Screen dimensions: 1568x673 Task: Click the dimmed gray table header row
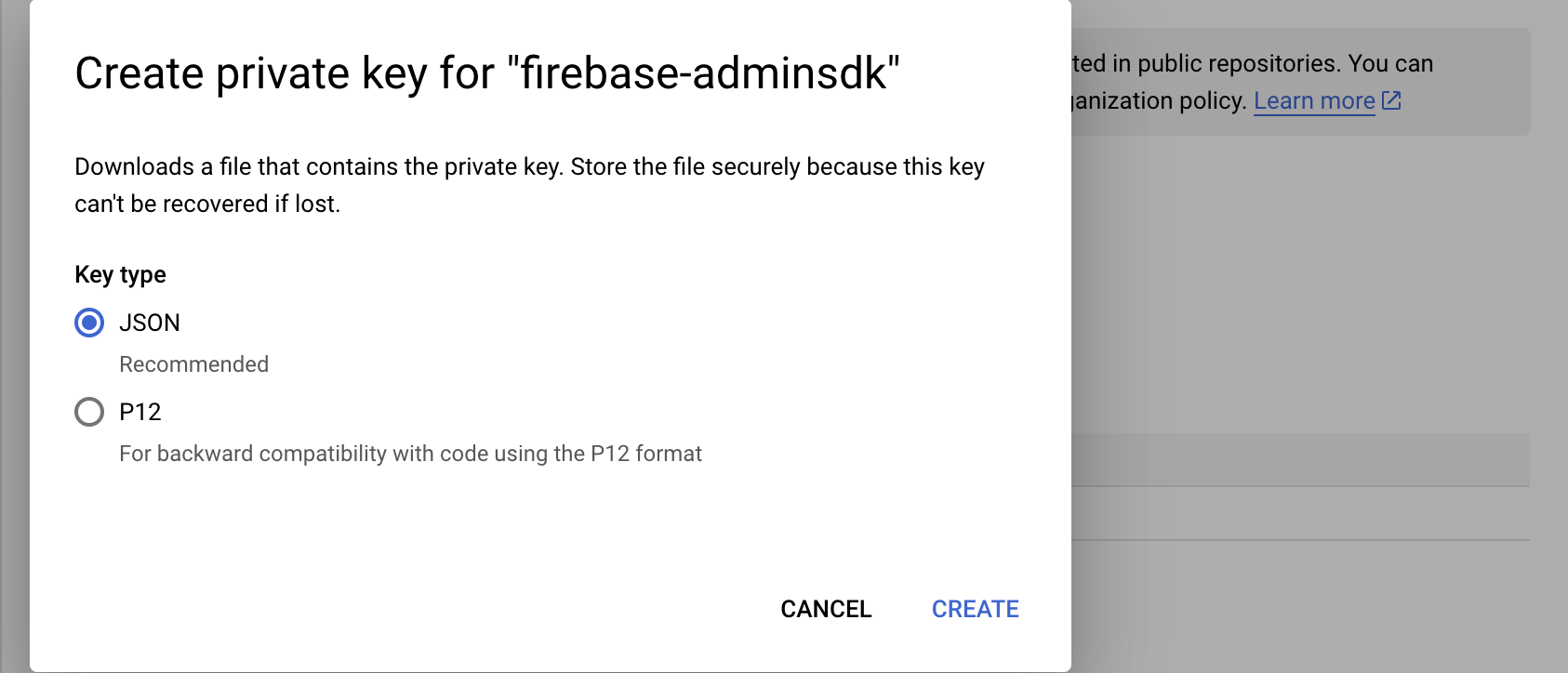1300,459
